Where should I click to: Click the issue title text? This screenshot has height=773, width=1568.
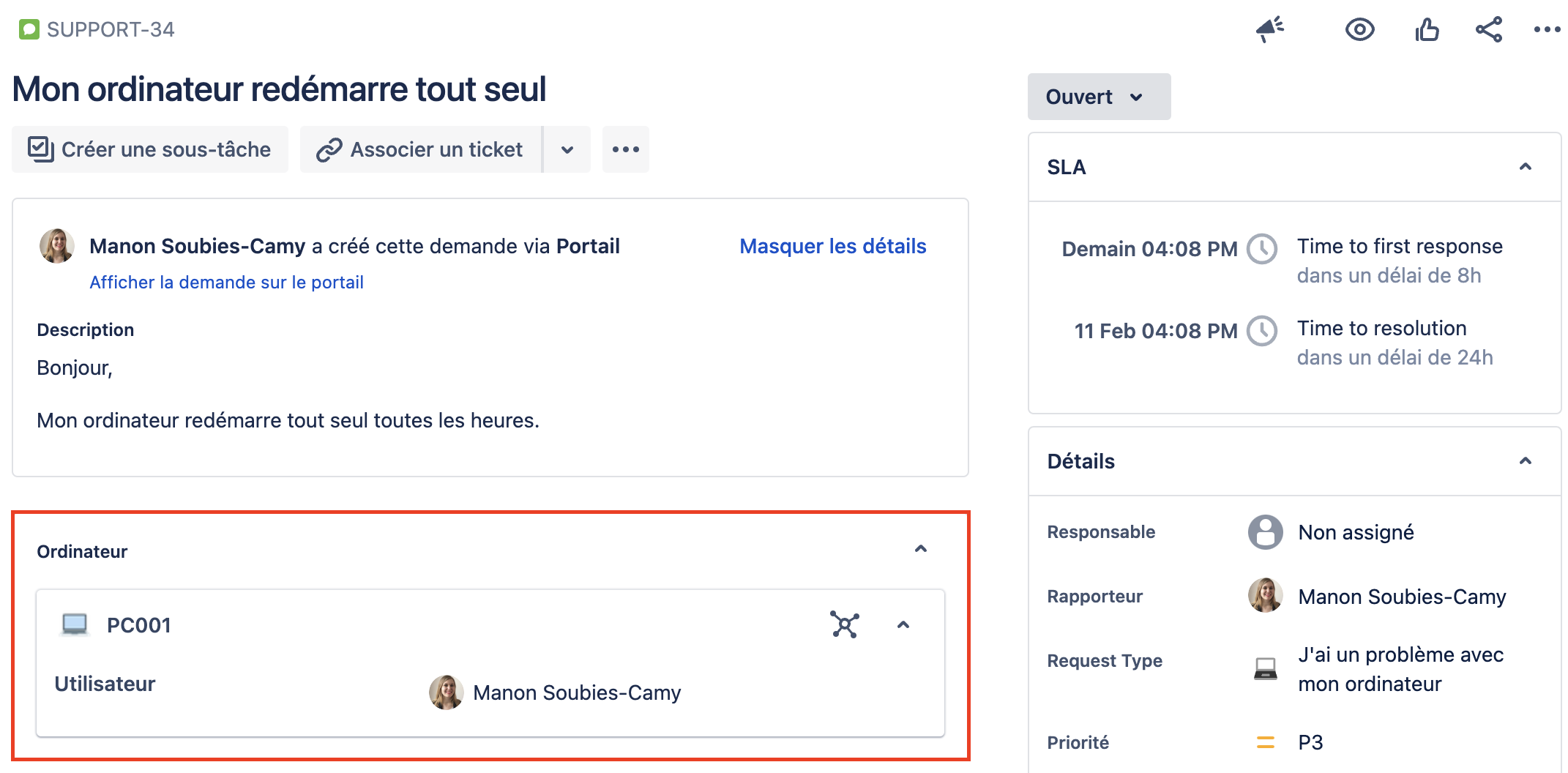coord(279,89)
